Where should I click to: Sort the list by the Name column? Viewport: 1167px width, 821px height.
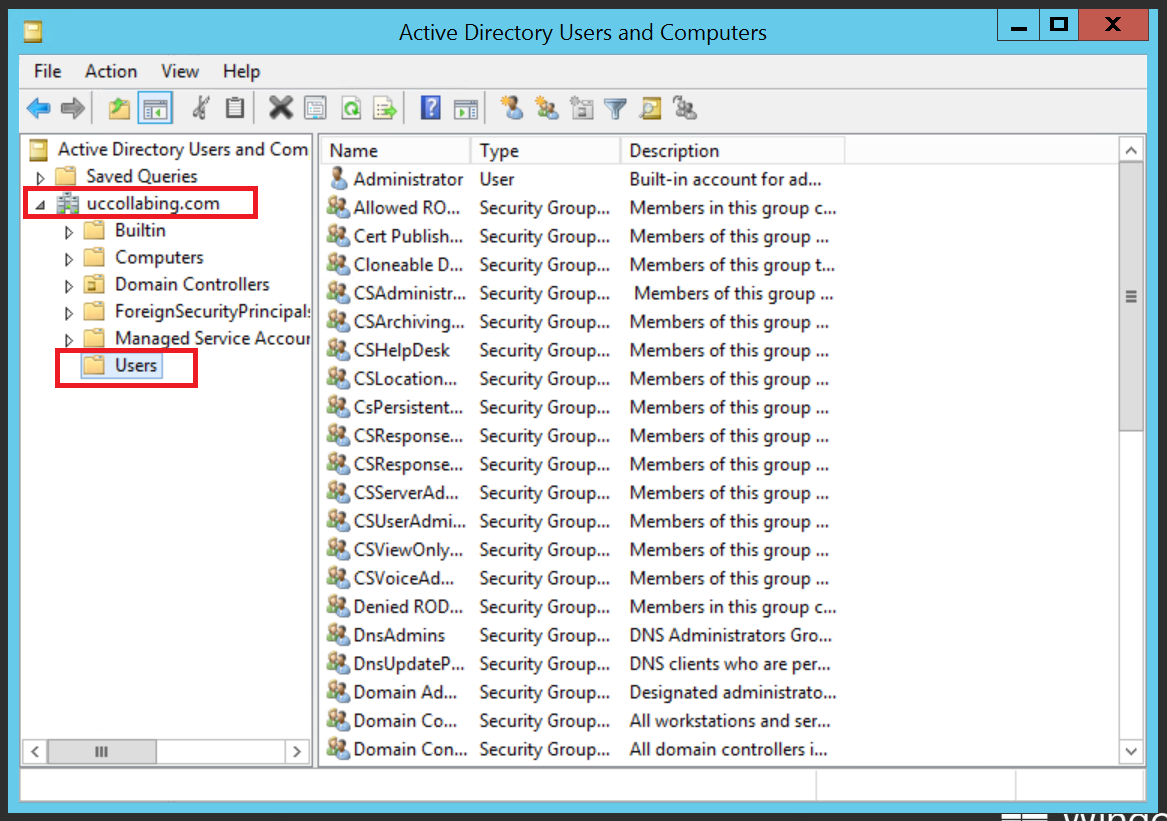[x=396, y=150]
